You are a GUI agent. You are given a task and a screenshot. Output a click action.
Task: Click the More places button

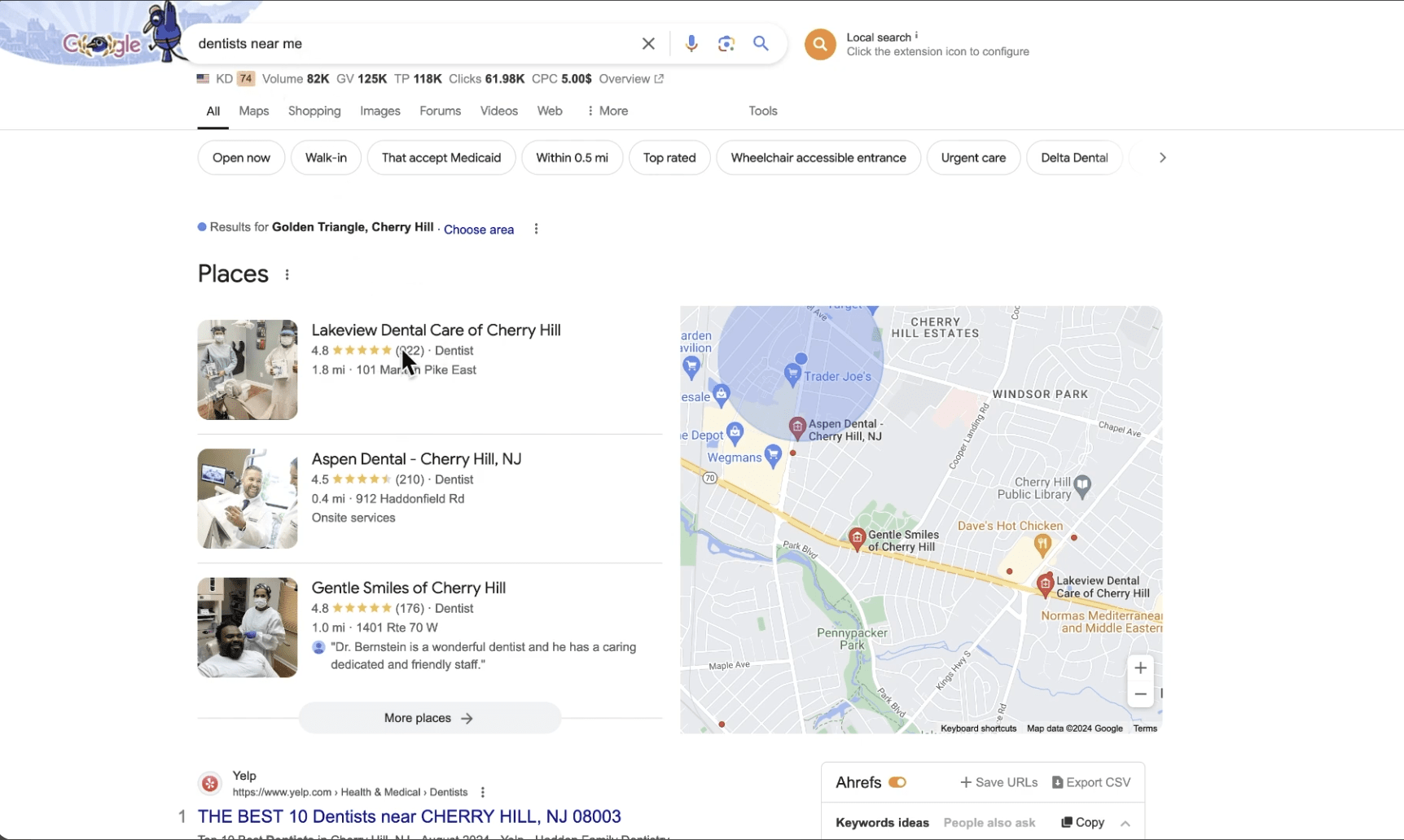(429, 718)
